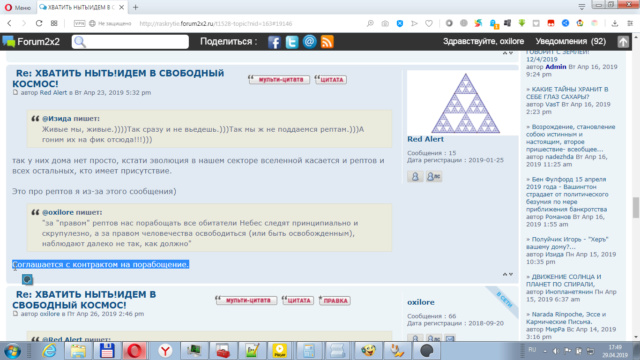Share the topic via Facebook icon

click(x=274, y=42)
